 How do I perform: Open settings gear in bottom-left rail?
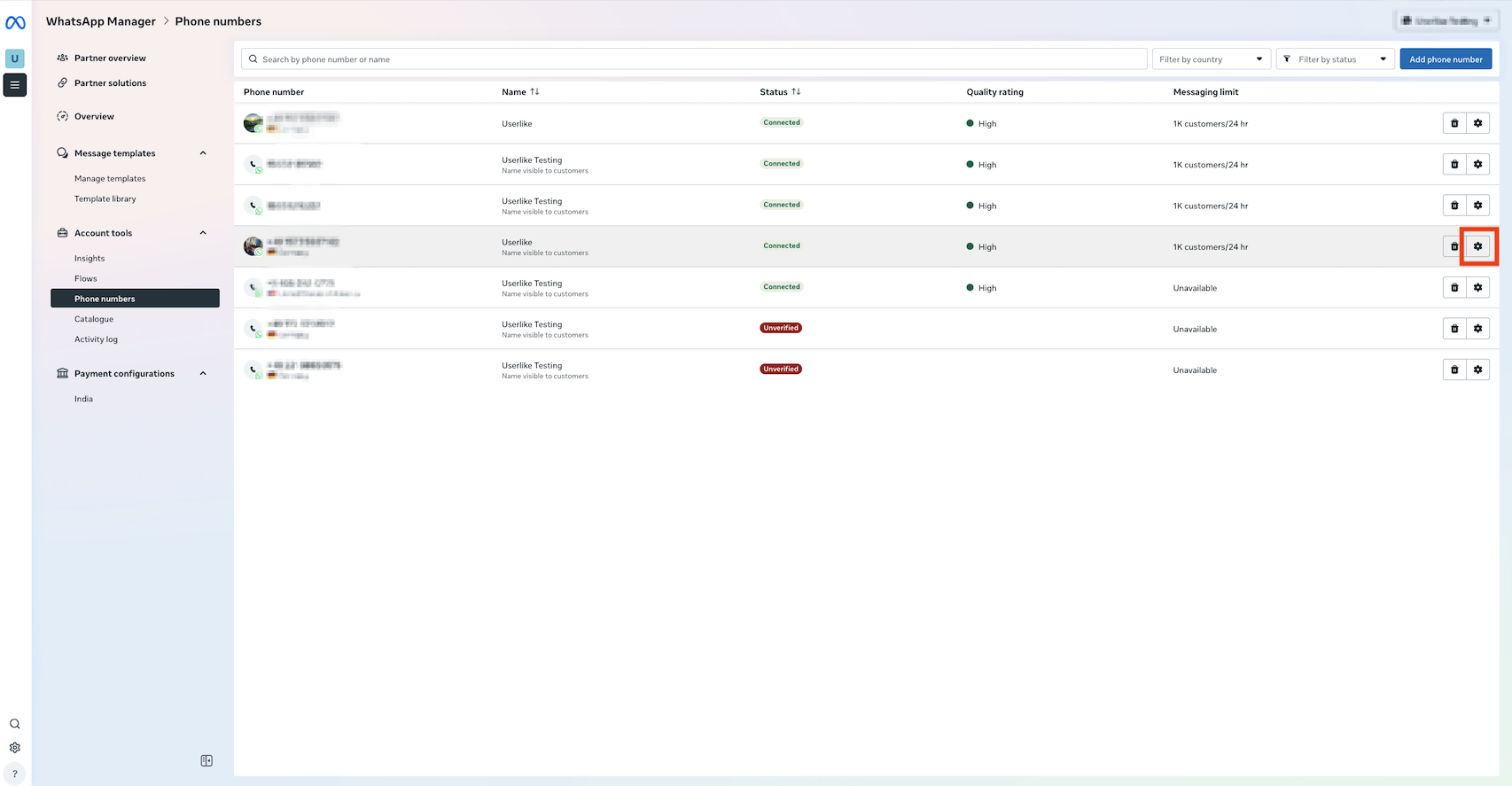pyautogui.click(x=15, y=748)
